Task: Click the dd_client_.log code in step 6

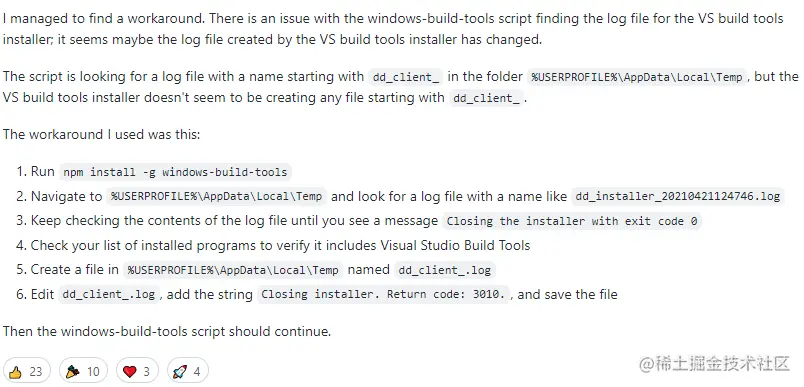Action: (x=109, y=294)
